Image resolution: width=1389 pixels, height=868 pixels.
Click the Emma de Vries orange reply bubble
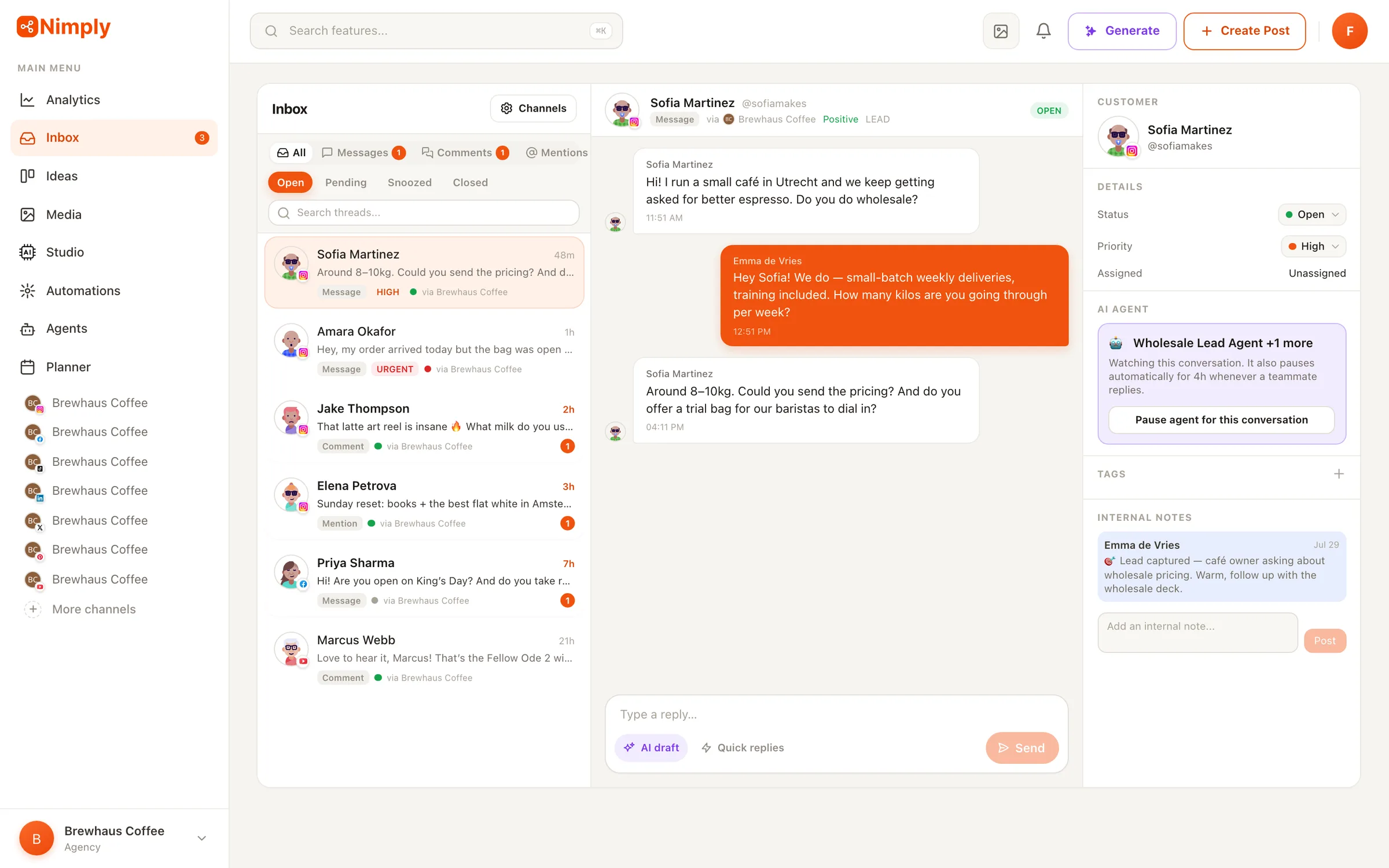pos(894,296)
